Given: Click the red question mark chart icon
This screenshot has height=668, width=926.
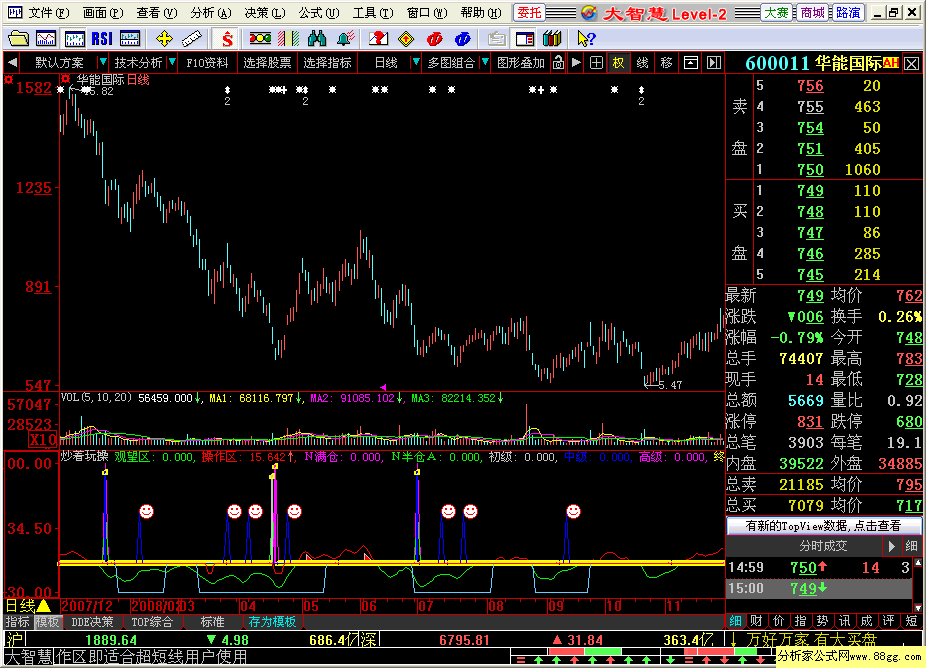Looking at the screenshot, I should pos(379,39).
